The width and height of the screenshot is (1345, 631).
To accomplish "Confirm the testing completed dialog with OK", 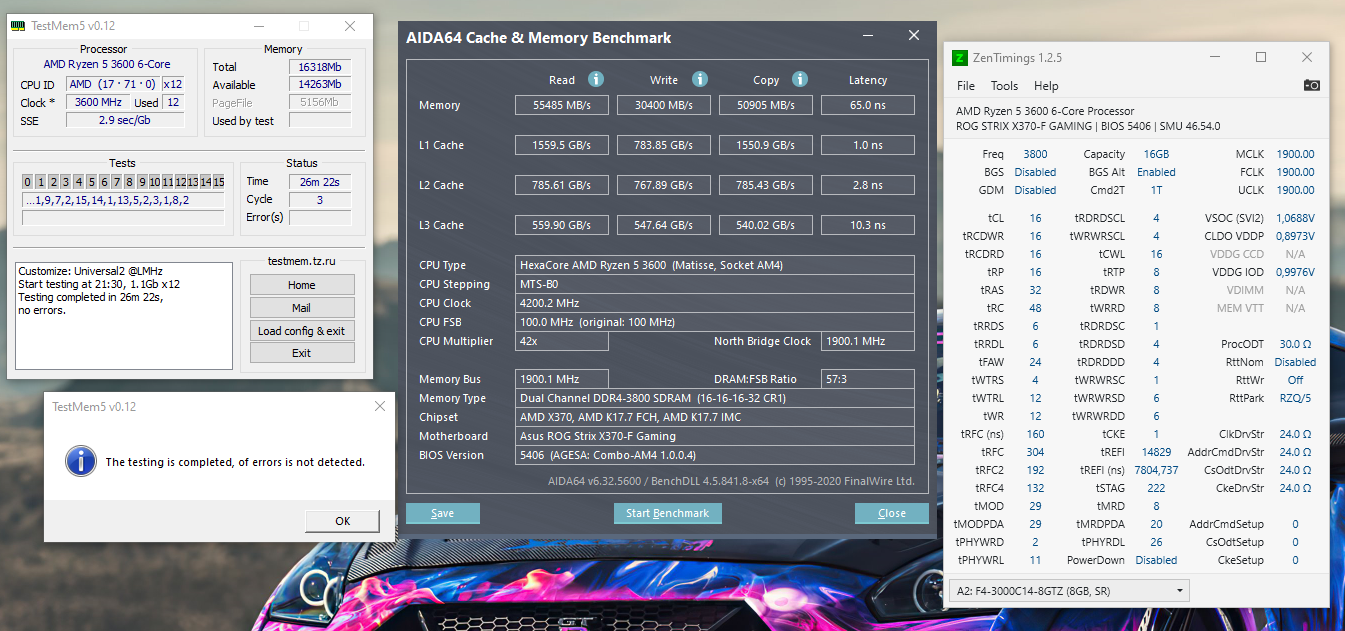I will 343,521.
